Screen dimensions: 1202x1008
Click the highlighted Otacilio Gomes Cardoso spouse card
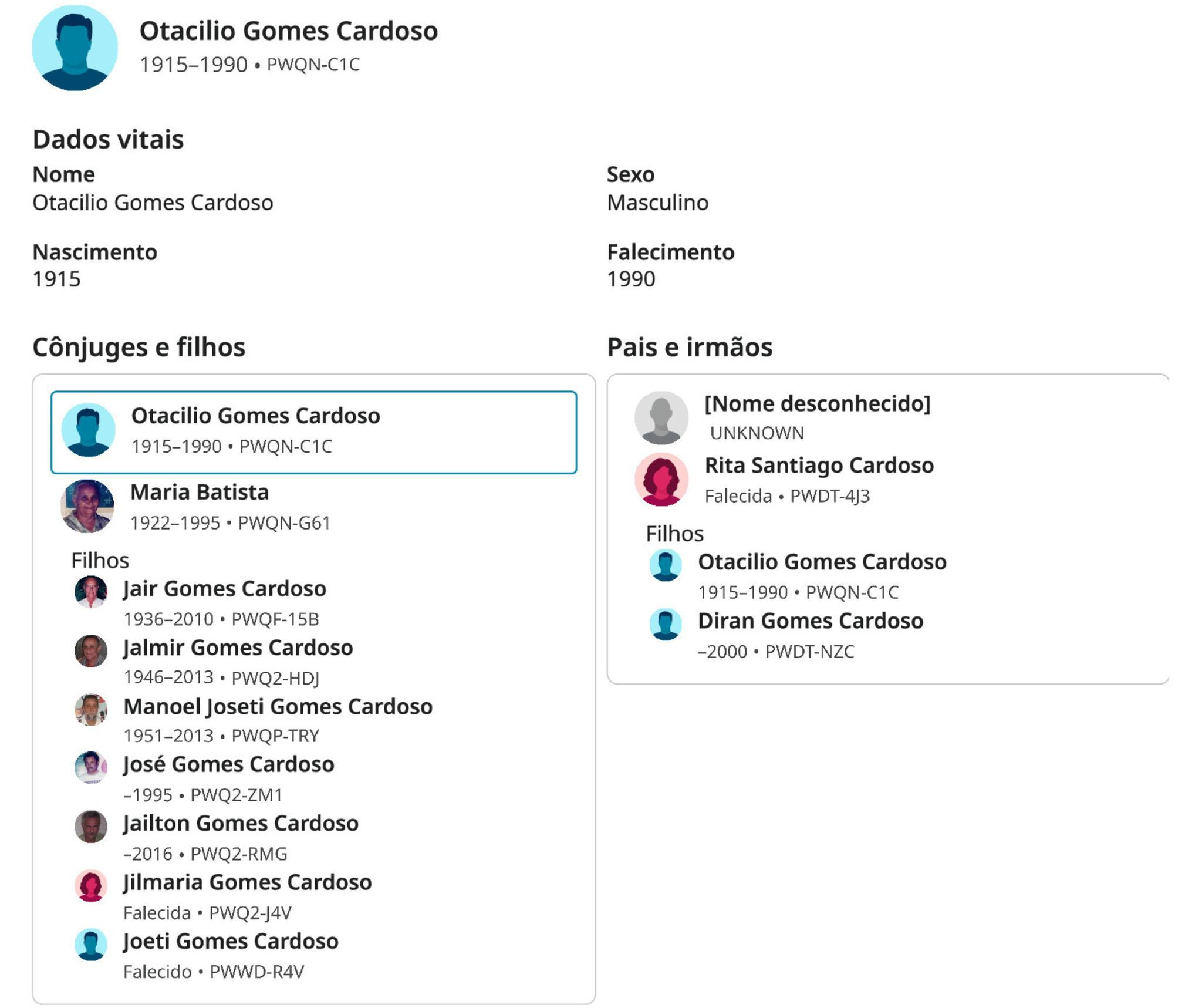coord(313,432)
